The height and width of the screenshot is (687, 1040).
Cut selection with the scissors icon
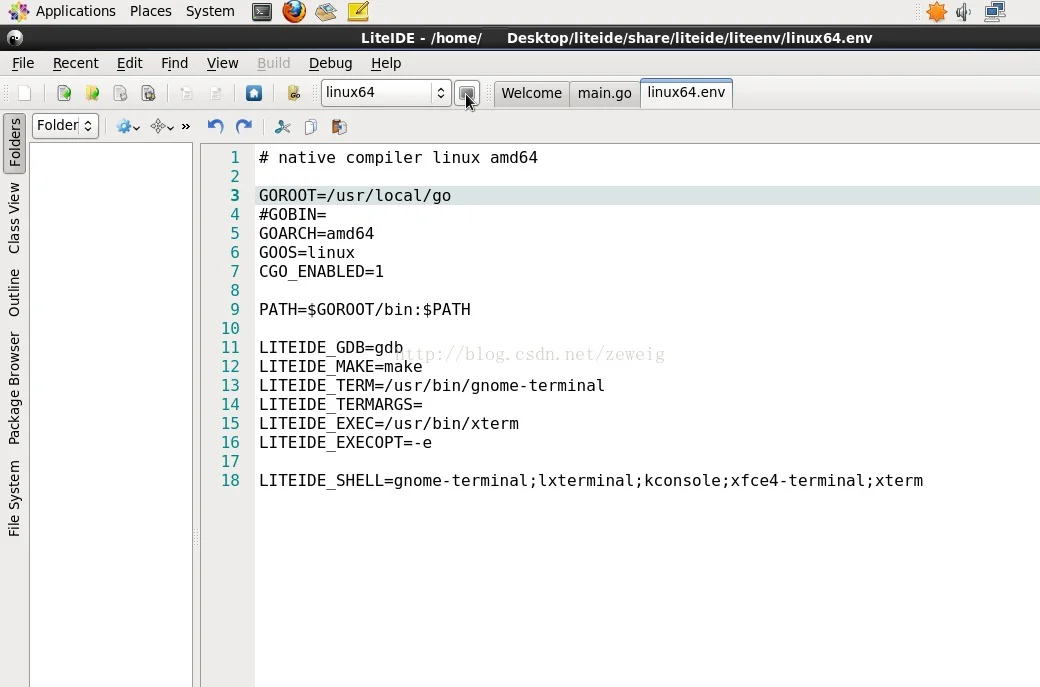tap(283, 127)
